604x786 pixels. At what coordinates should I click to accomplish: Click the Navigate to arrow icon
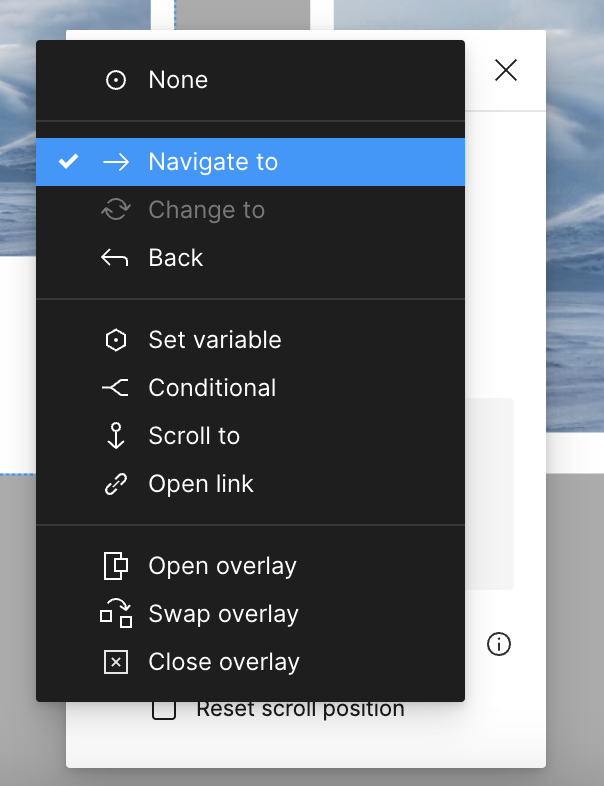[x=116, y=162]
